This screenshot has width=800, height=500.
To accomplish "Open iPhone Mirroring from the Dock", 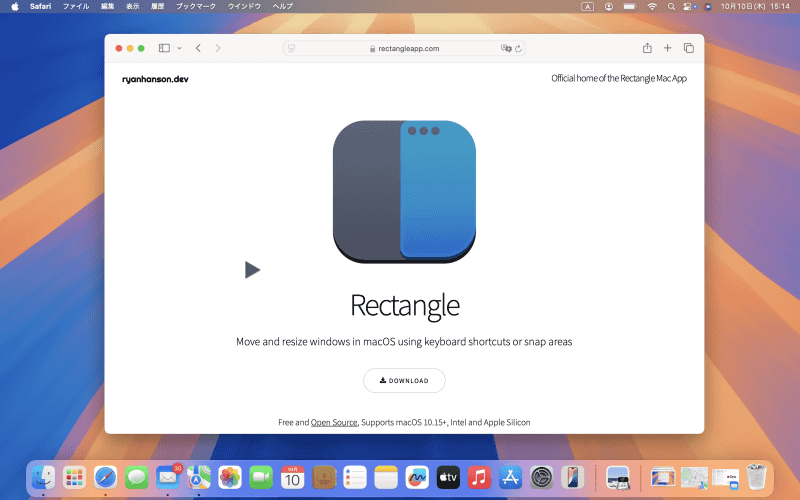I will [x=573, y=478].
